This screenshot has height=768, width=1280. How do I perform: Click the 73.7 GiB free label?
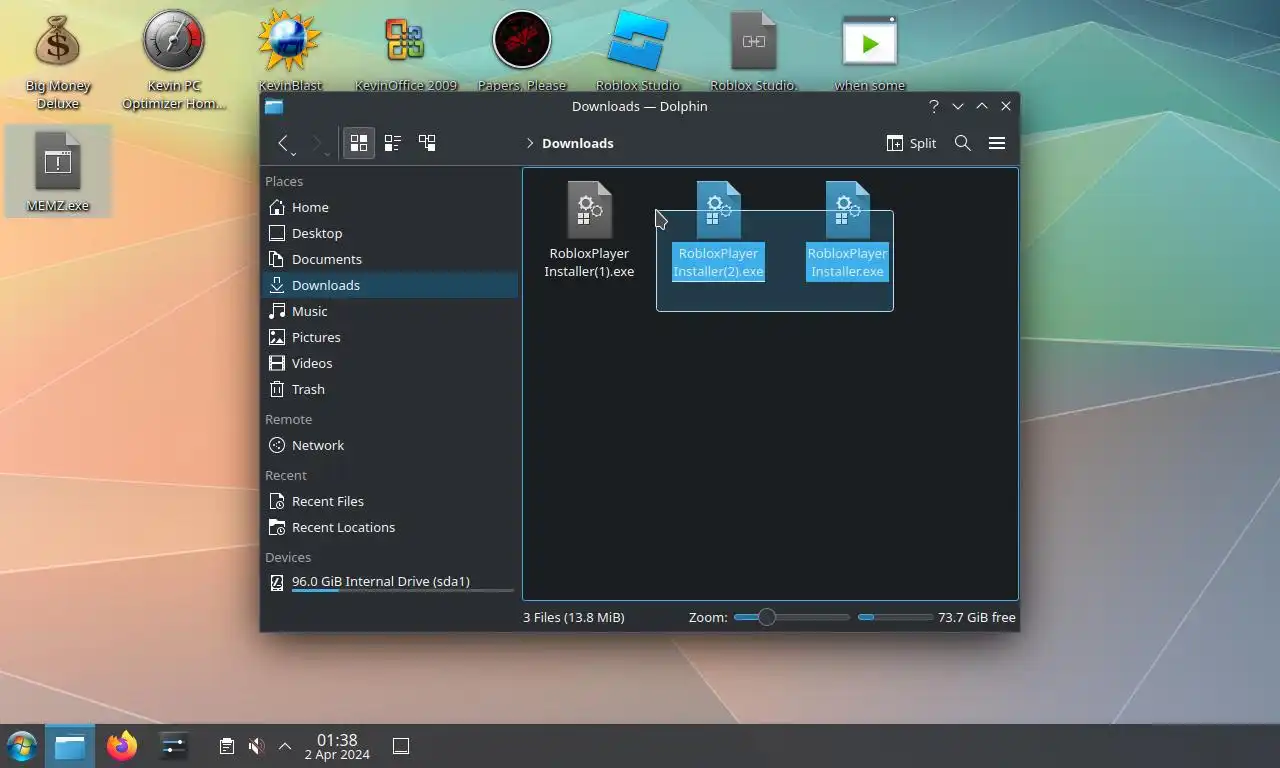coord(977,617)
